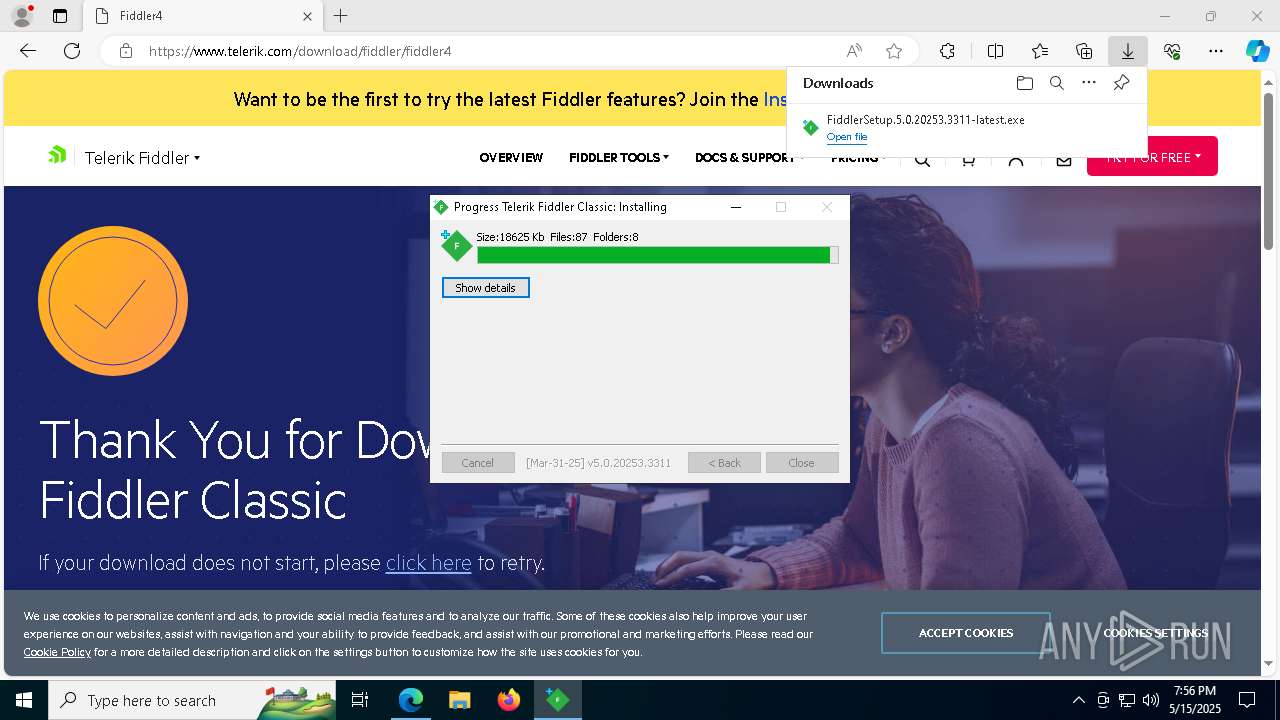
Task: Search downloads with the magnifier icon
Action: point(1057,83)
